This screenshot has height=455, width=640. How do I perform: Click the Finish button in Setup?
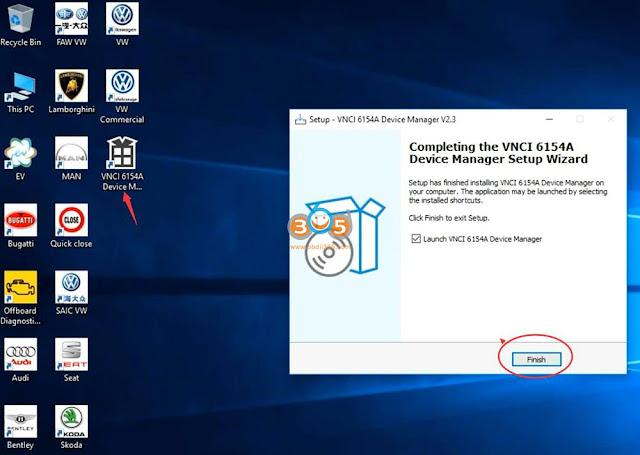tap(536, 360)
